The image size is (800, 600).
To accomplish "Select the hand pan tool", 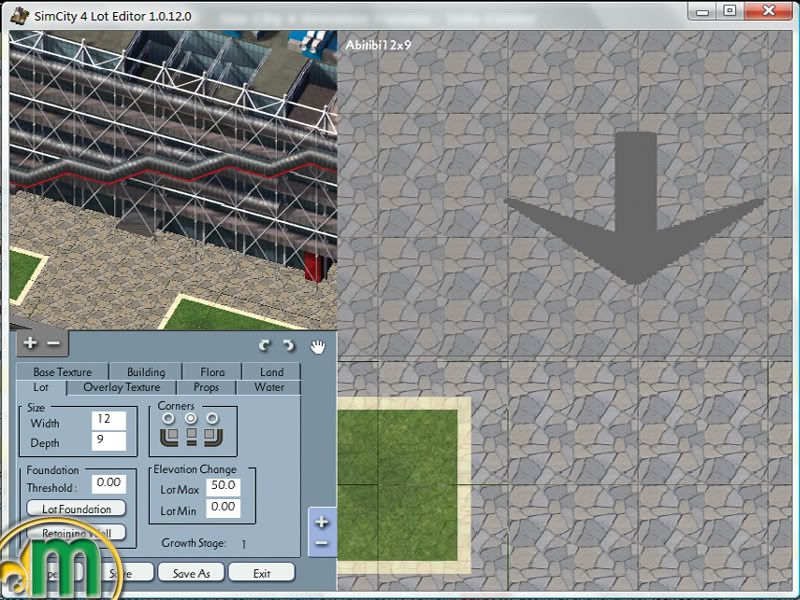I will tap(317, 347).
